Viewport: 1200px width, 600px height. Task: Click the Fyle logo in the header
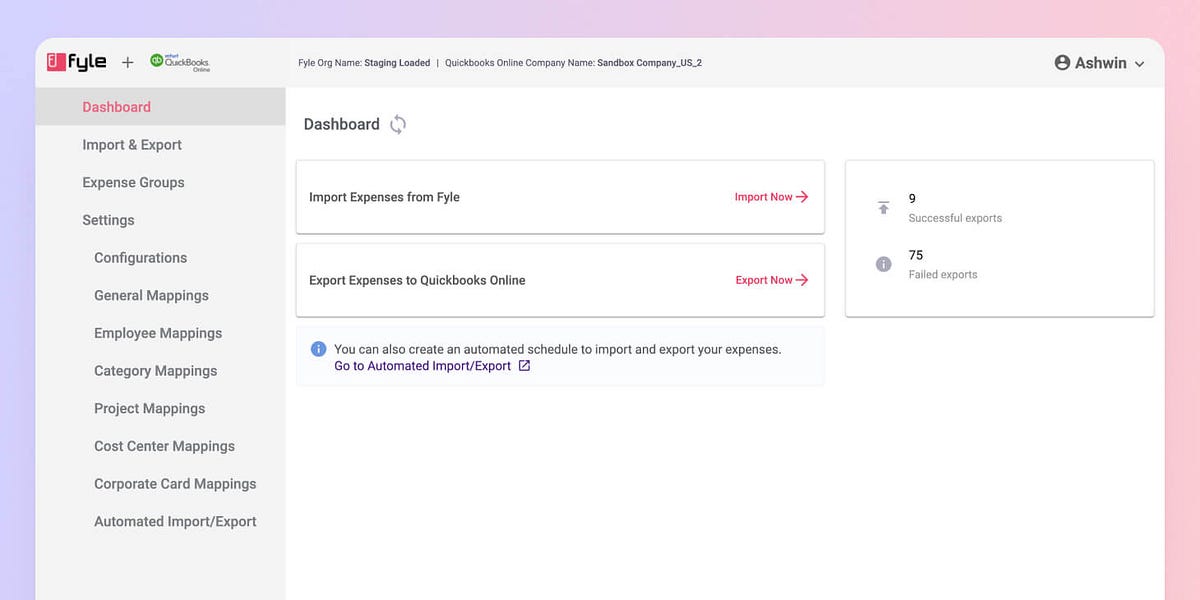[x=78, y=61]
